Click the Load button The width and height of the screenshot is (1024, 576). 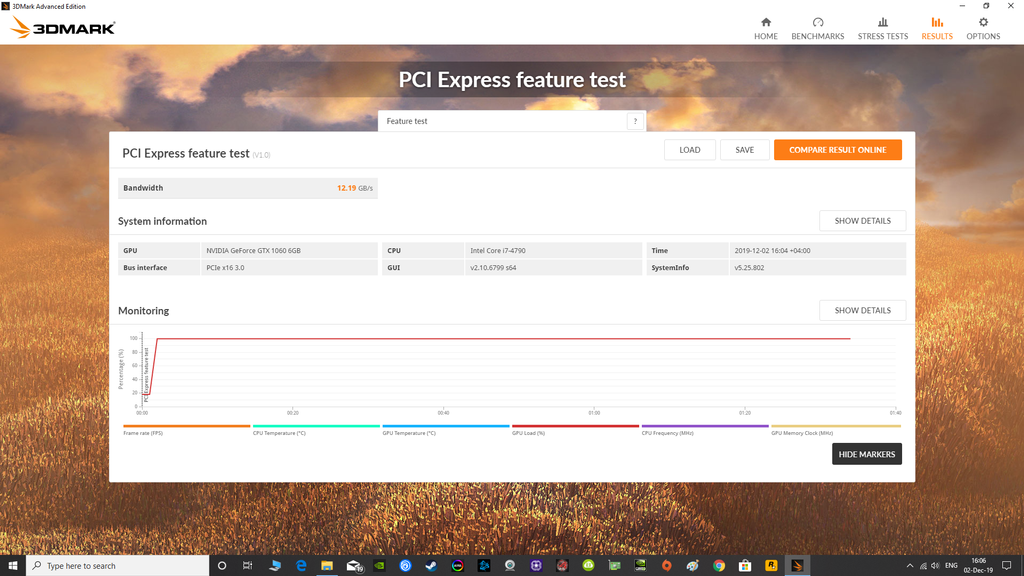click(x=690, y=150)
